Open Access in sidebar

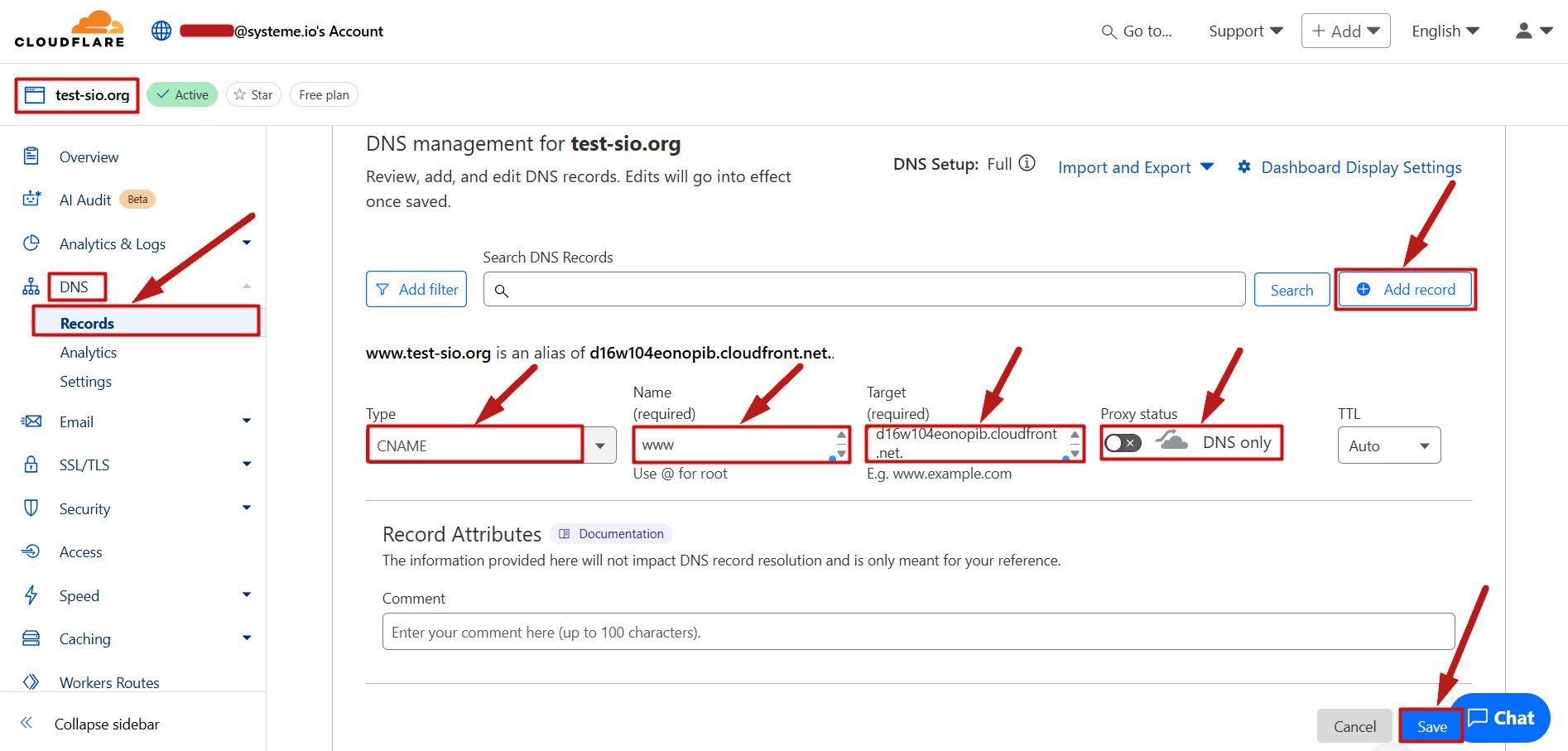(x=81, y=552)
